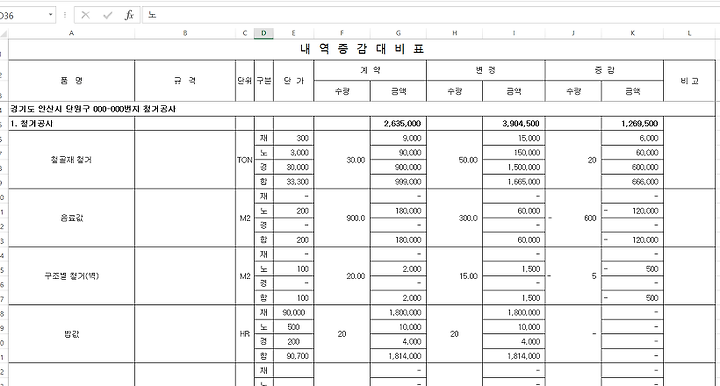Select the TON unit cell
Viewport: 720px width, 386px height.
[x=245, y=160]
